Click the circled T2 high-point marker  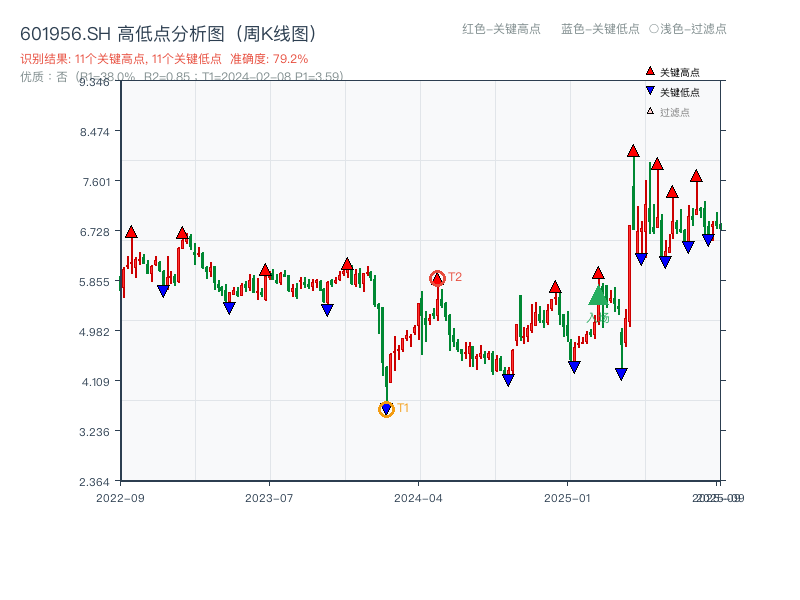[437, 276]
